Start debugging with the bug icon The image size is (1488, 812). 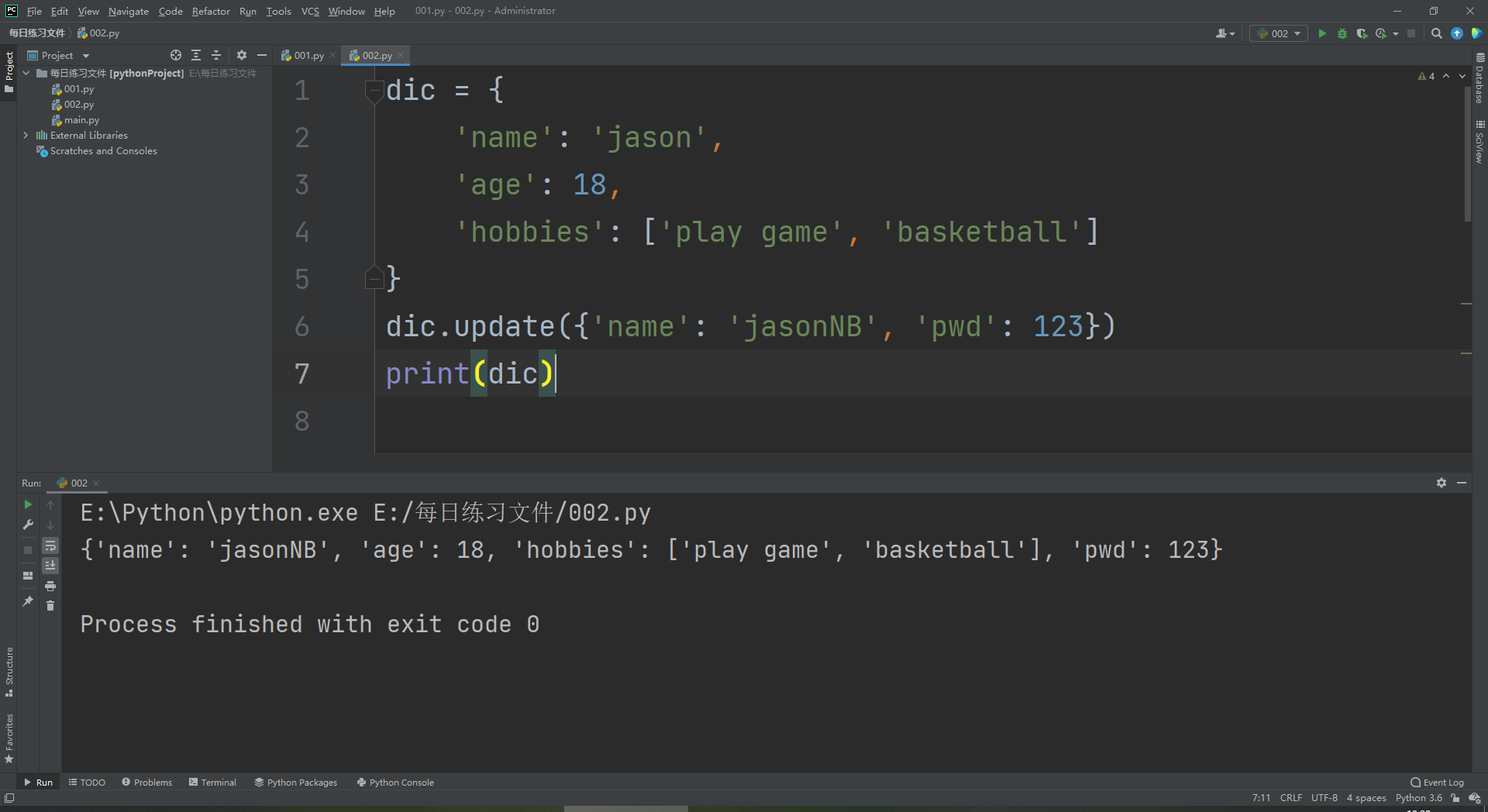(x=1342, y=33)
